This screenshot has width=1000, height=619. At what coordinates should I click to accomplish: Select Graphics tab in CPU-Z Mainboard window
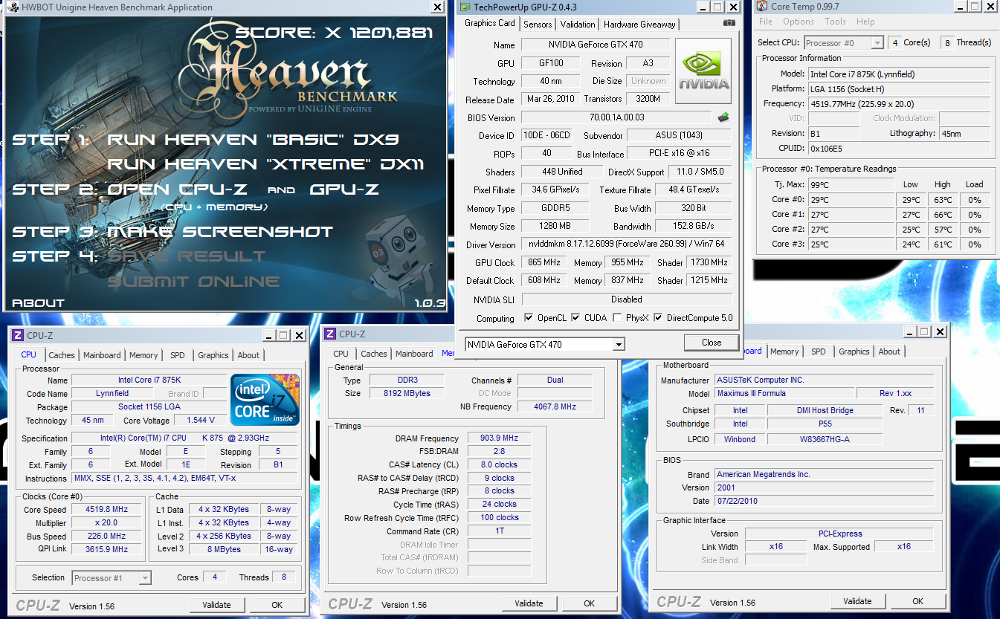(x=853, y=351)
